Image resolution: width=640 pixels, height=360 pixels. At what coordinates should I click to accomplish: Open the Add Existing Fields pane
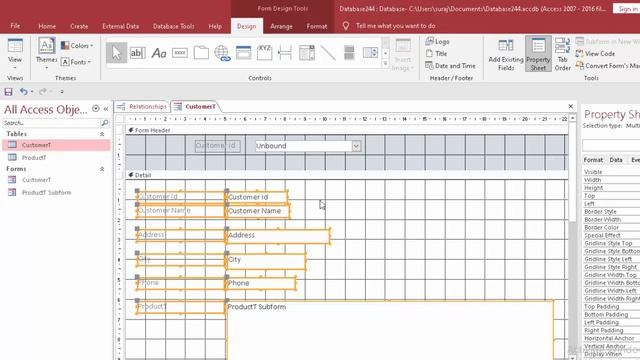coord(506,55)
